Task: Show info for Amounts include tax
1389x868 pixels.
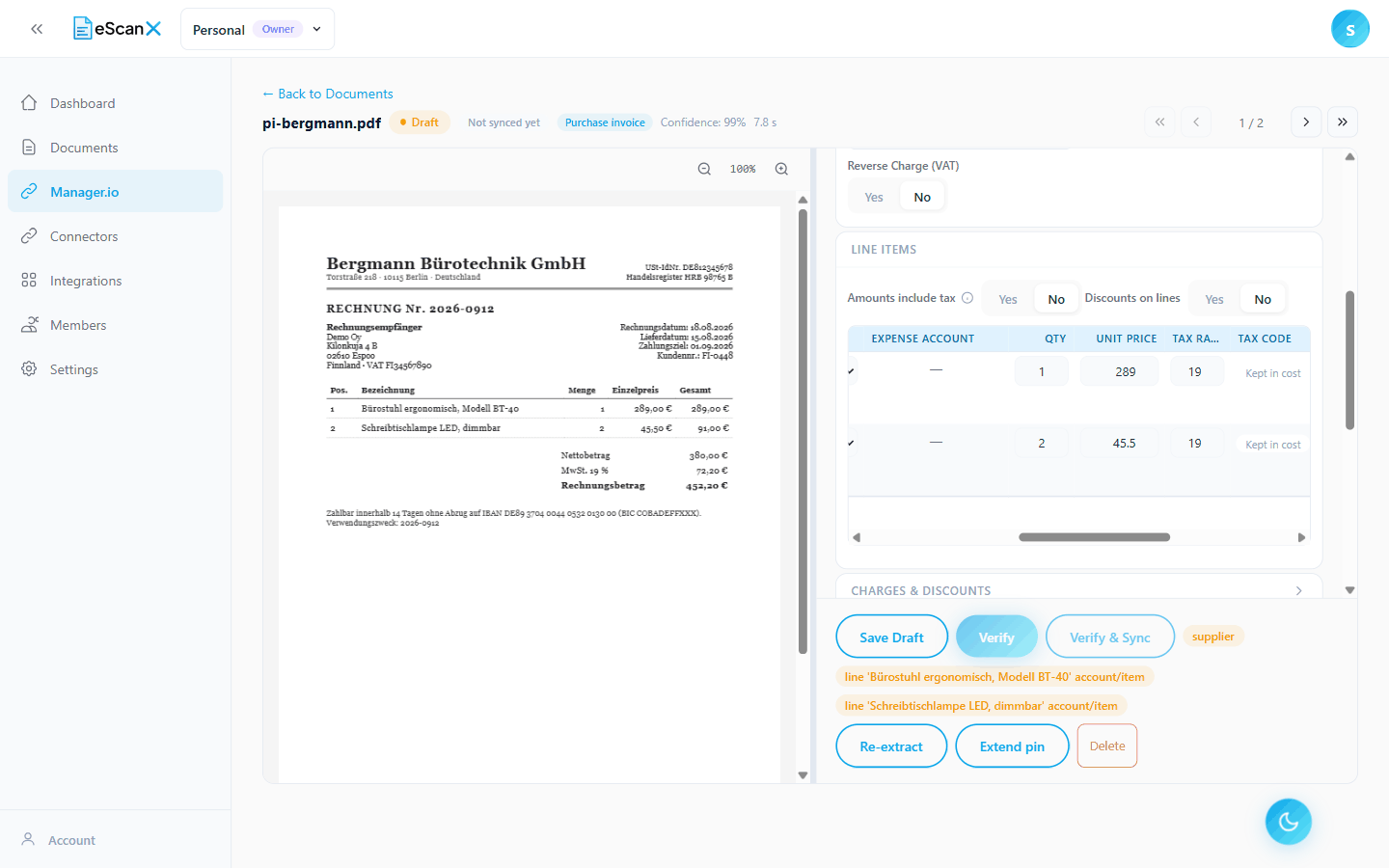Action: click(x=967, y=298)
